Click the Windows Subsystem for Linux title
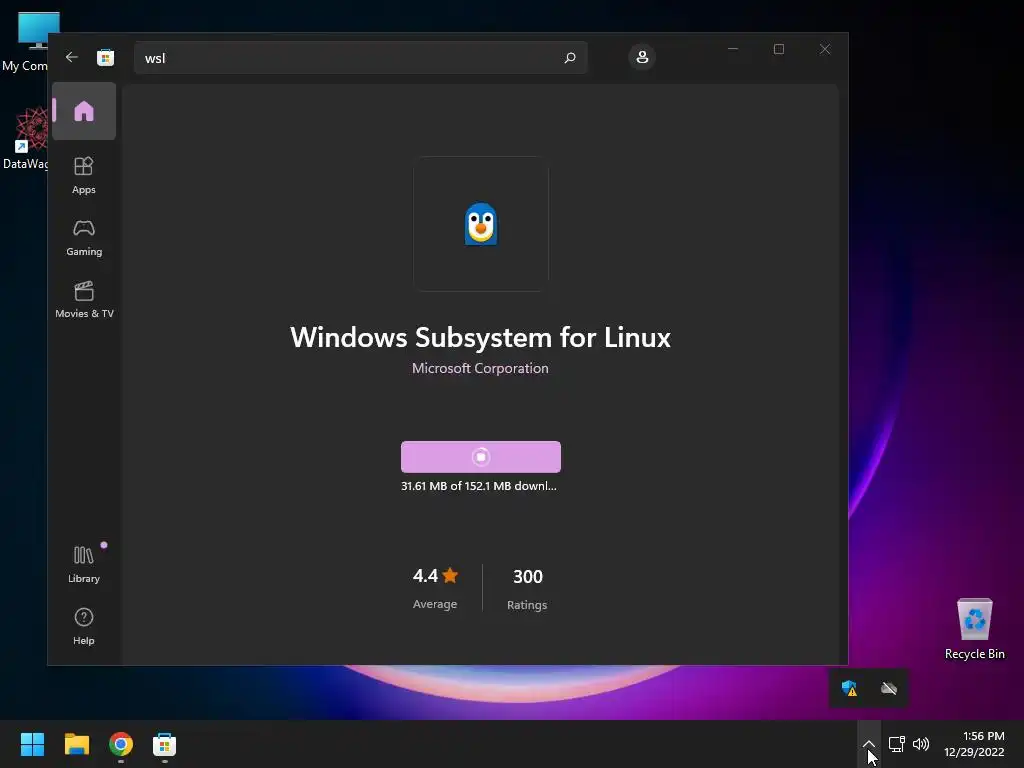Screen dimensions: 1024x768 coord(480,338)
